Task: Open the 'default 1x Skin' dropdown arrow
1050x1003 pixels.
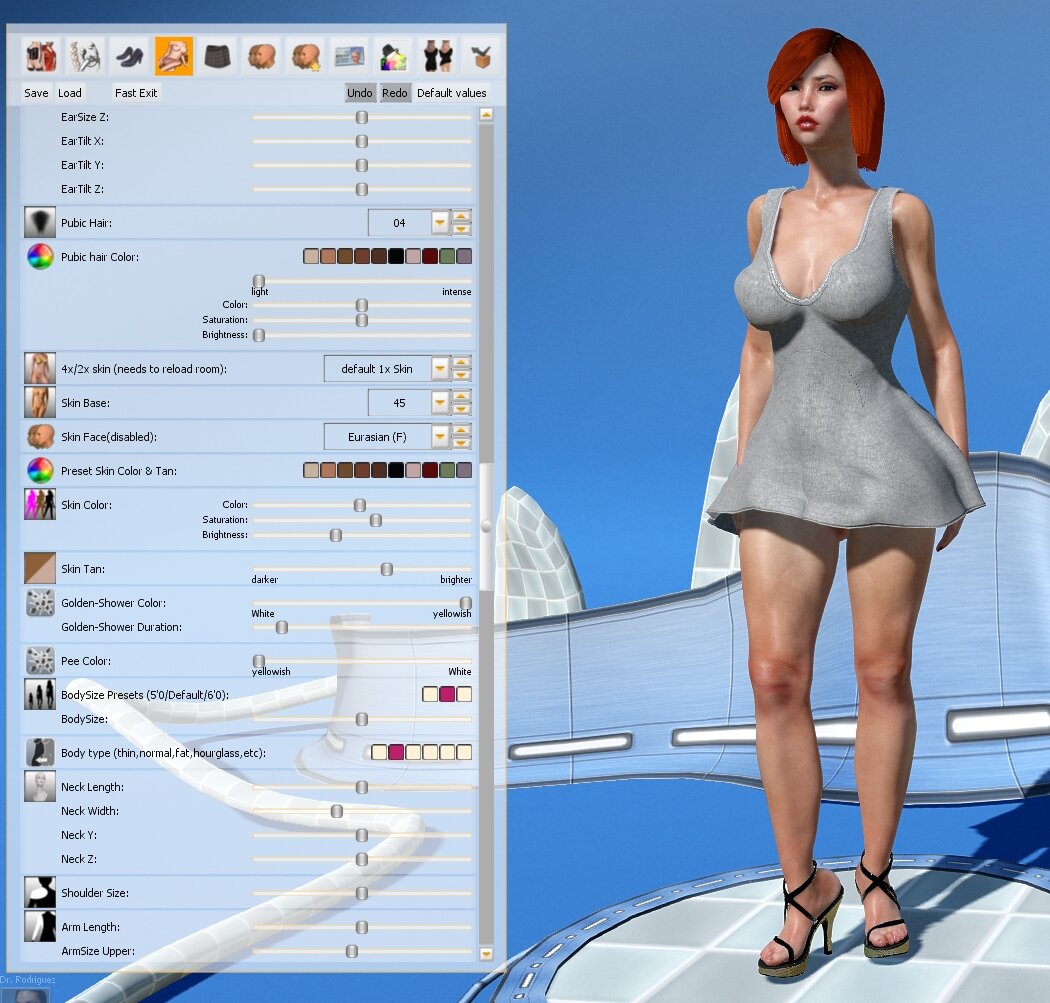Action: point(440,368)
